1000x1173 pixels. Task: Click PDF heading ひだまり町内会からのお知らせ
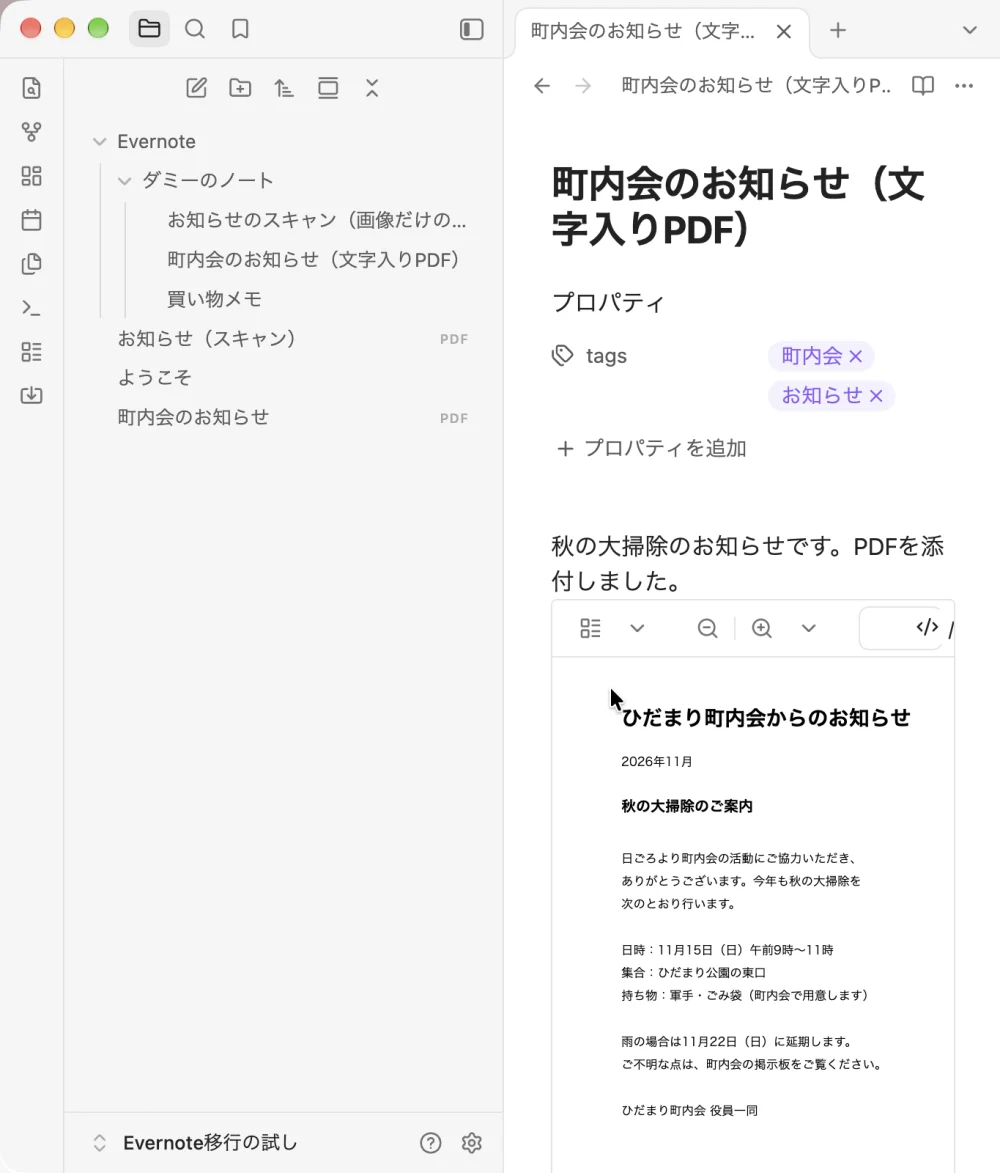pyautogui.click(x=766, y=718)
